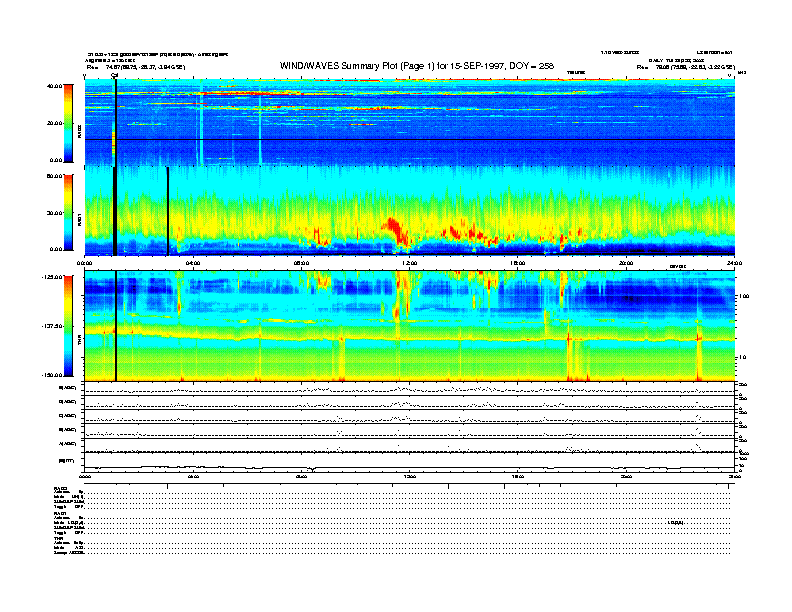Select the 30.00 tick on RAD1 color scale
Viewport: 792px width, 612px height.
coord(54,213)
